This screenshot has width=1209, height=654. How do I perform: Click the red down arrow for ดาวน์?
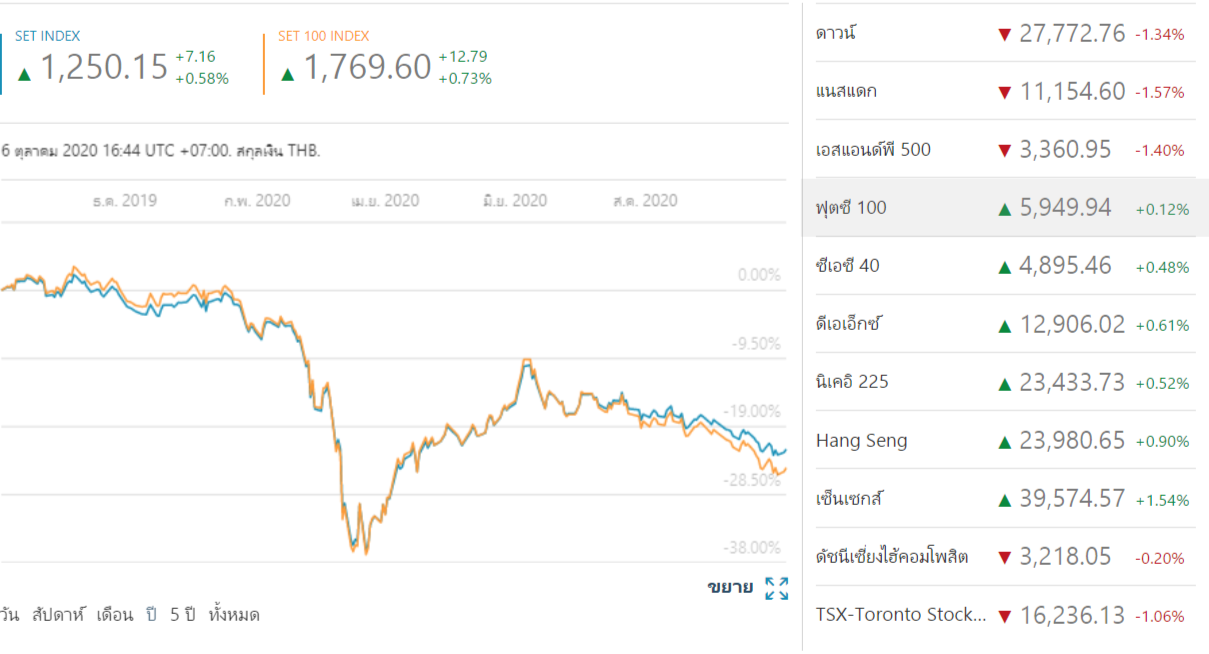[1004, 35]
